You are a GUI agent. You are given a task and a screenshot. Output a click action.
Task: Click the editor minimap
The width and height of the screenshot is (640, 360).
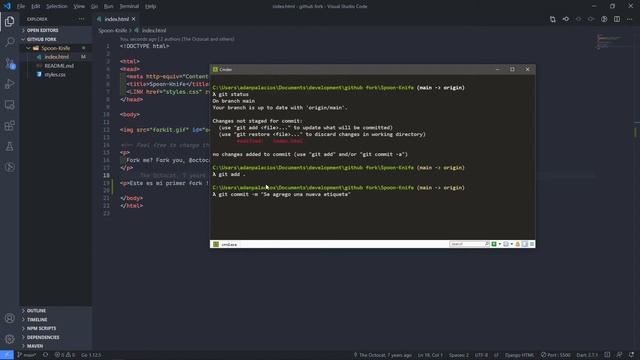click(x=609, y=41)
